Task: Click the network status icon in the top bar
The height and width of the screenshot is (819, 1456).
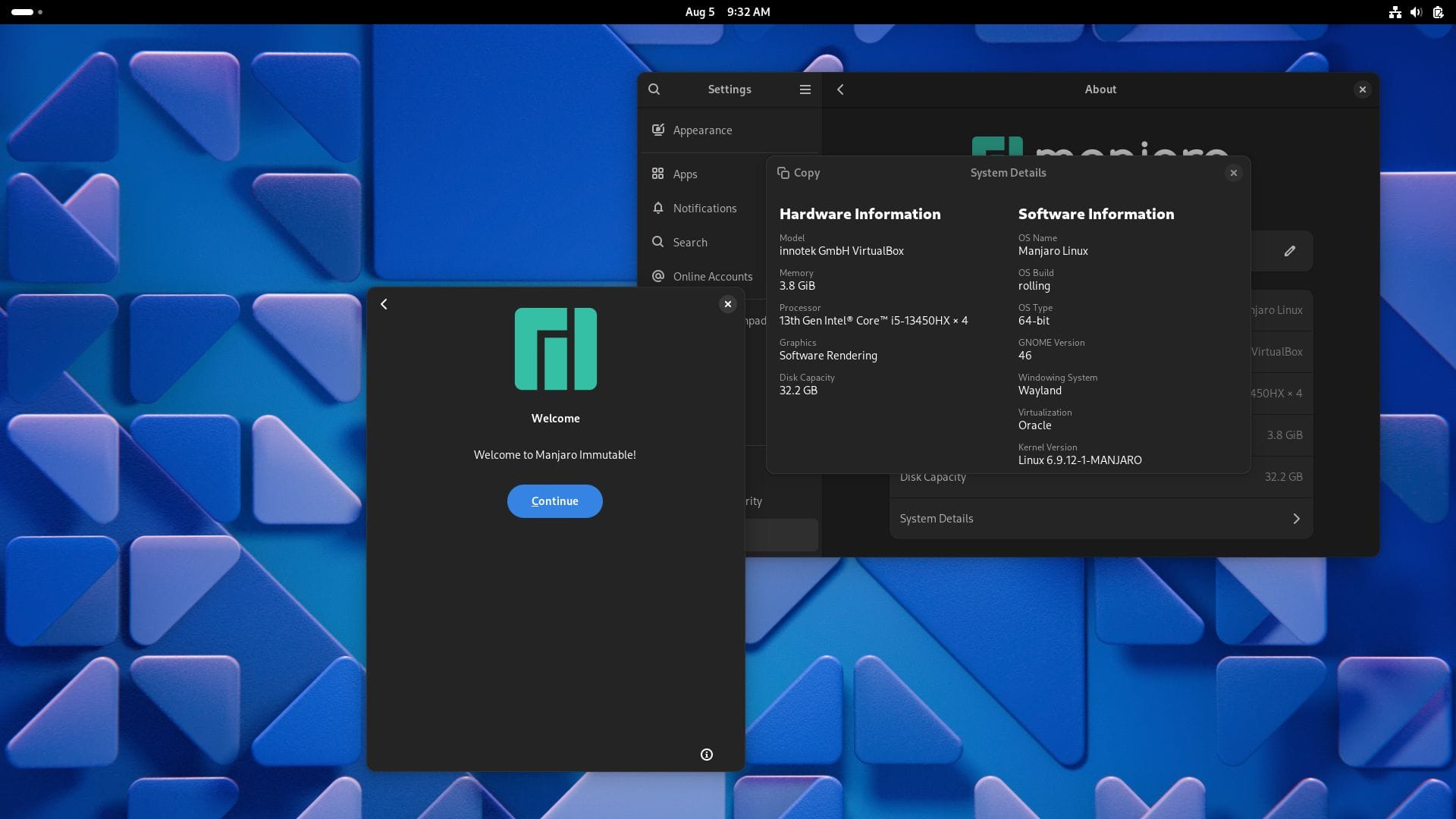Action: (x=1395, y=12)
